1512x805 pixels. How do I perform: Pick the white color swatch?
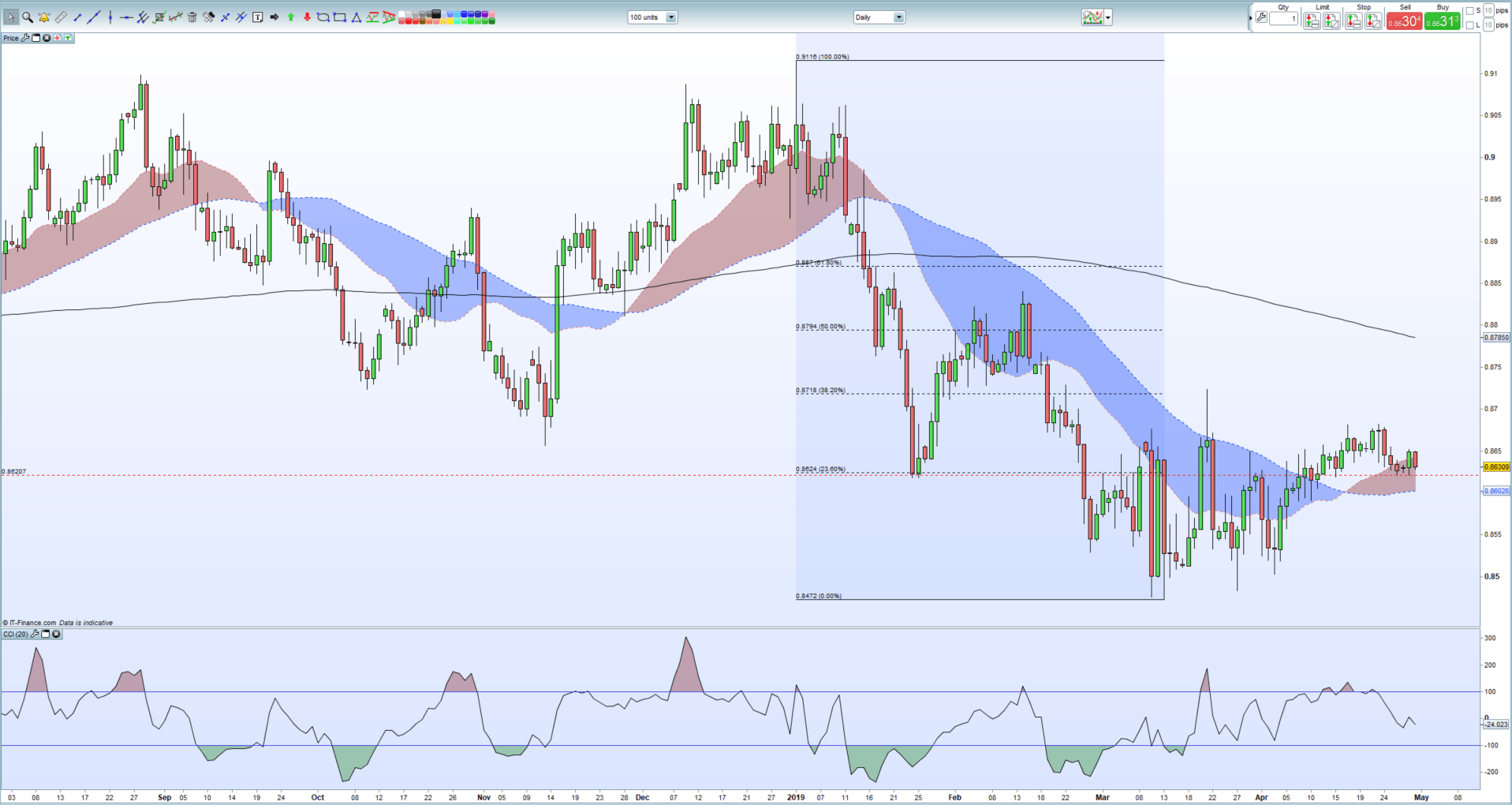coord(401,13)
